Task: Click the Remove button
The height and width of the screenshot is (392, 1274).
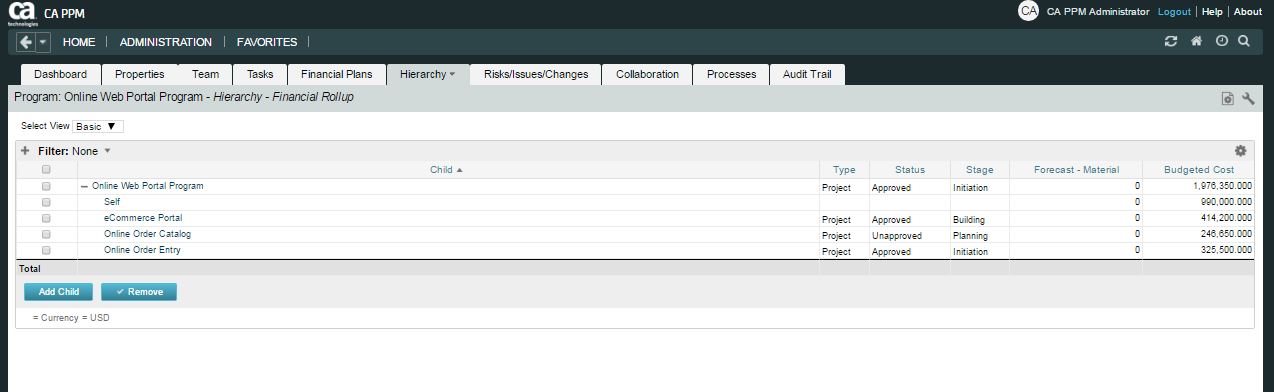Action: point(139,292)
